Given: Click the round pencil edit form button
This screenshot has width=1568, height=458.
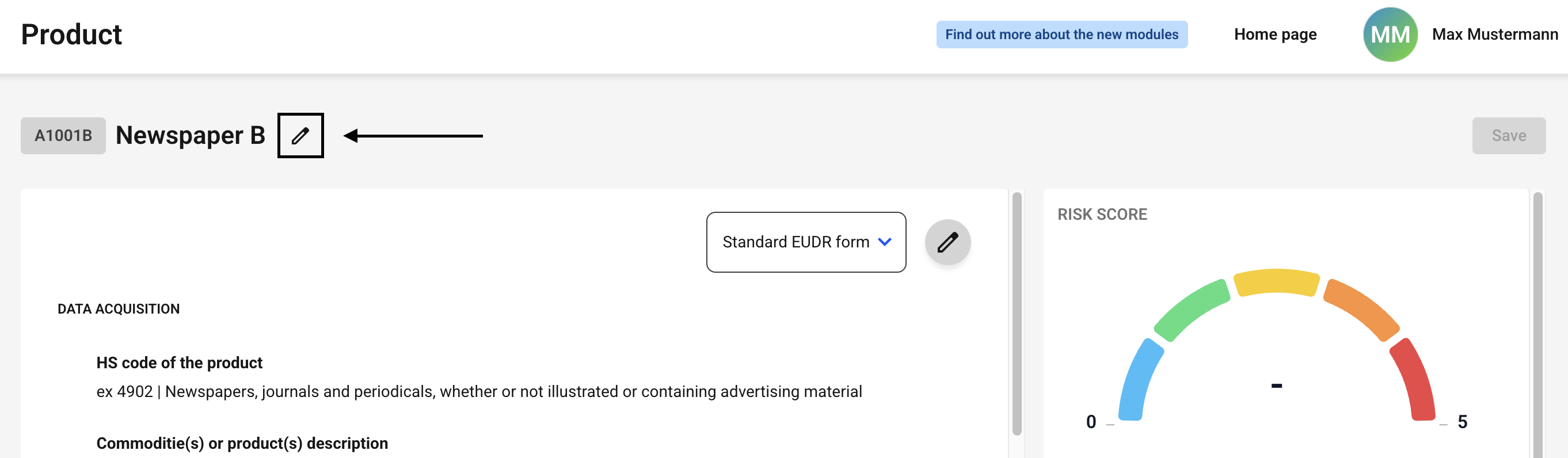Looking at the screenshot, I should (x=947, y=242).
